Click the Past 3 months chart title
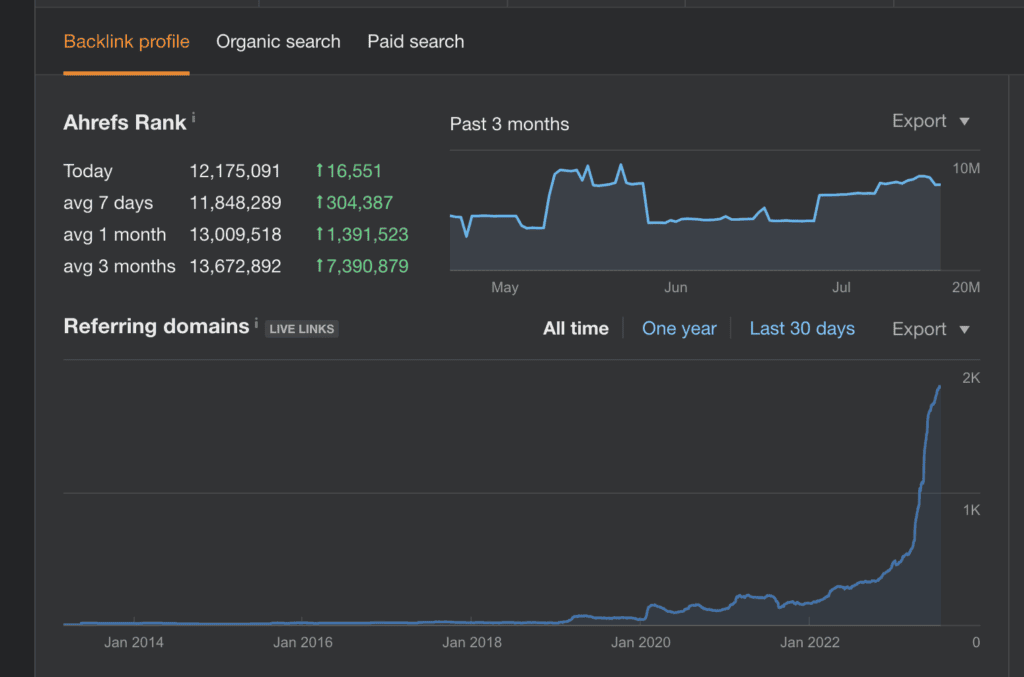The width and height of the screenshot is (1024, 677). tap(509, 124)
